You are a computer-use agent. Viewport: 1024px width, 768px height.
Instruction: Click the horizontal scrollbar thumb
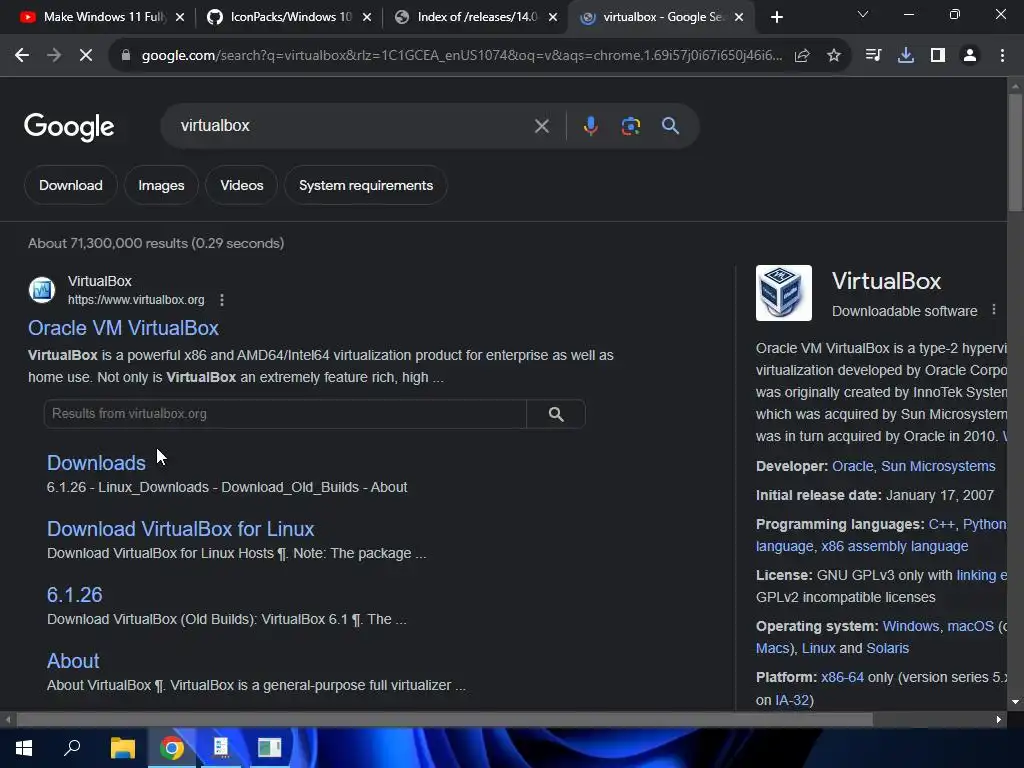tap(444, 720)
